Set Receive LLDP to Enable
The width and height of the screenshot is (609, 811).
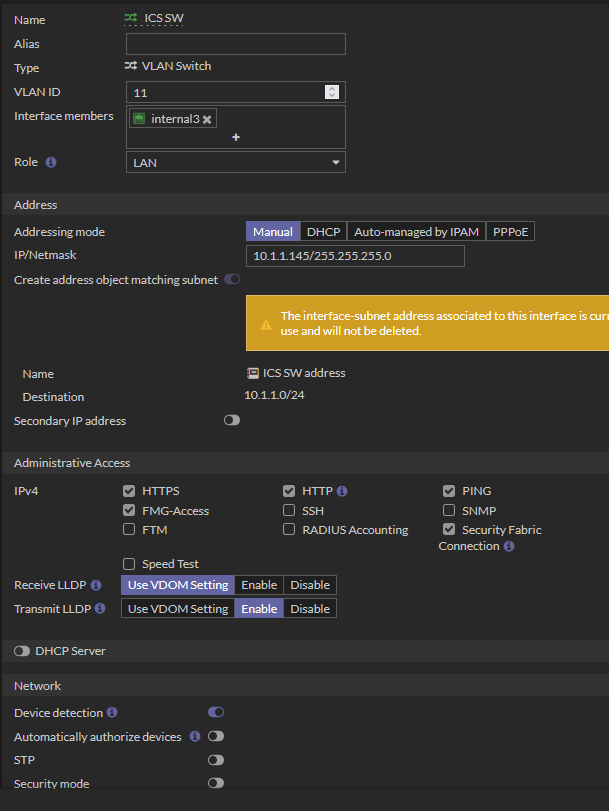[259, 585]
